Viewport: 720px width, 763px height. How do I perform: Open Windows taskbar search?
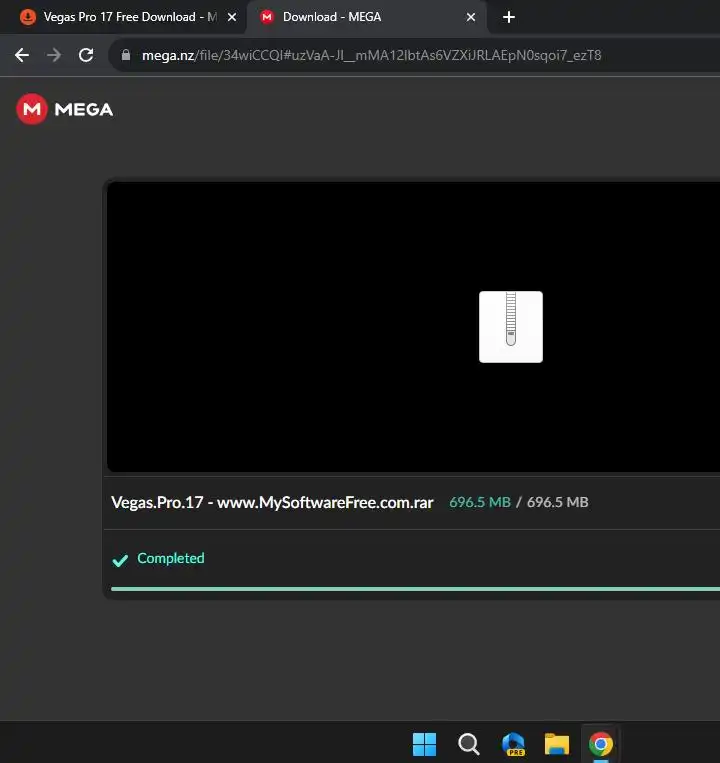point(468,744)
